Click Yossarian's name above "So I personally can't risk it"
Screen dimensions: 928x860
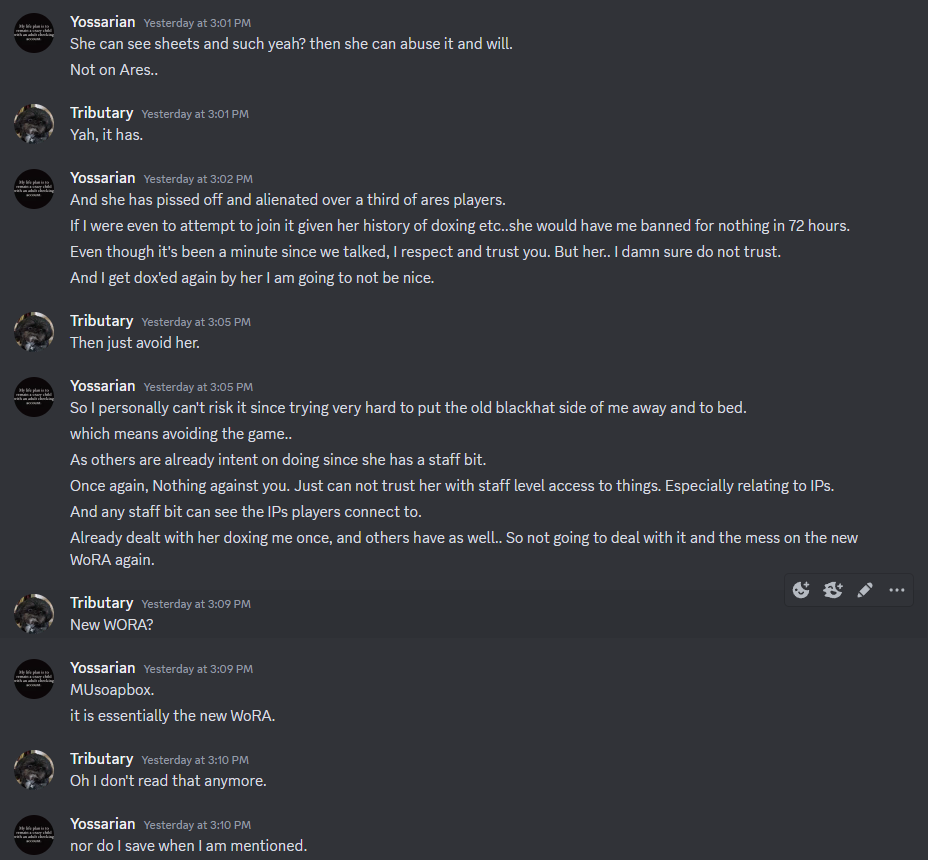point(102,385)
